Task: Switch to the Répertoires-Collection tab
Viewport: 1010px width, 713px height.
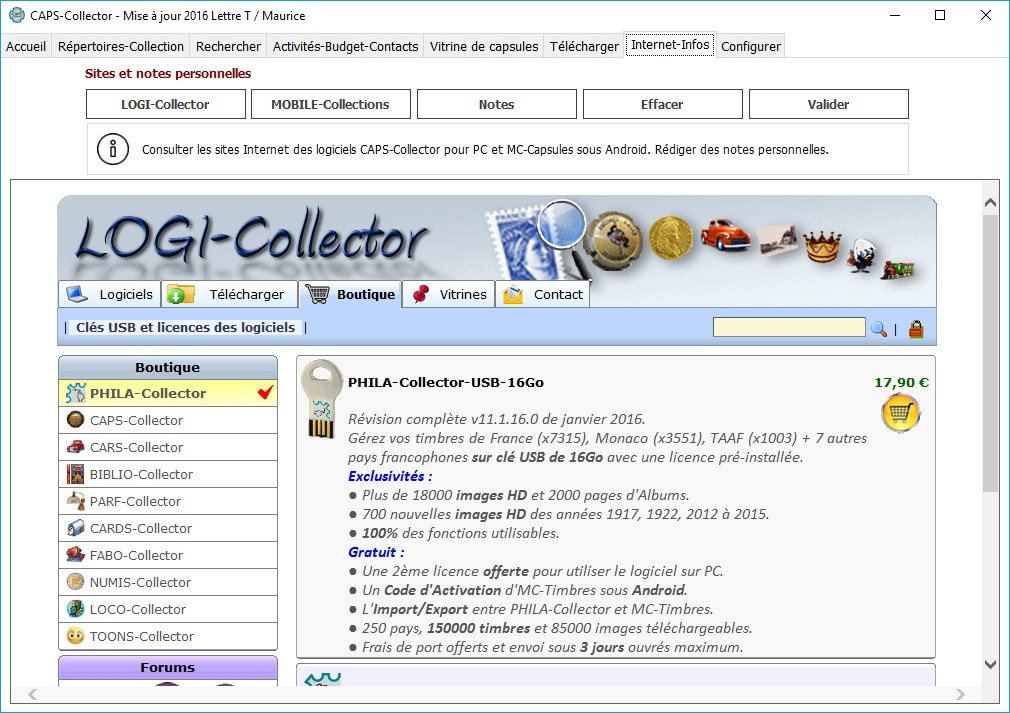Action: (x=121, y=46)
